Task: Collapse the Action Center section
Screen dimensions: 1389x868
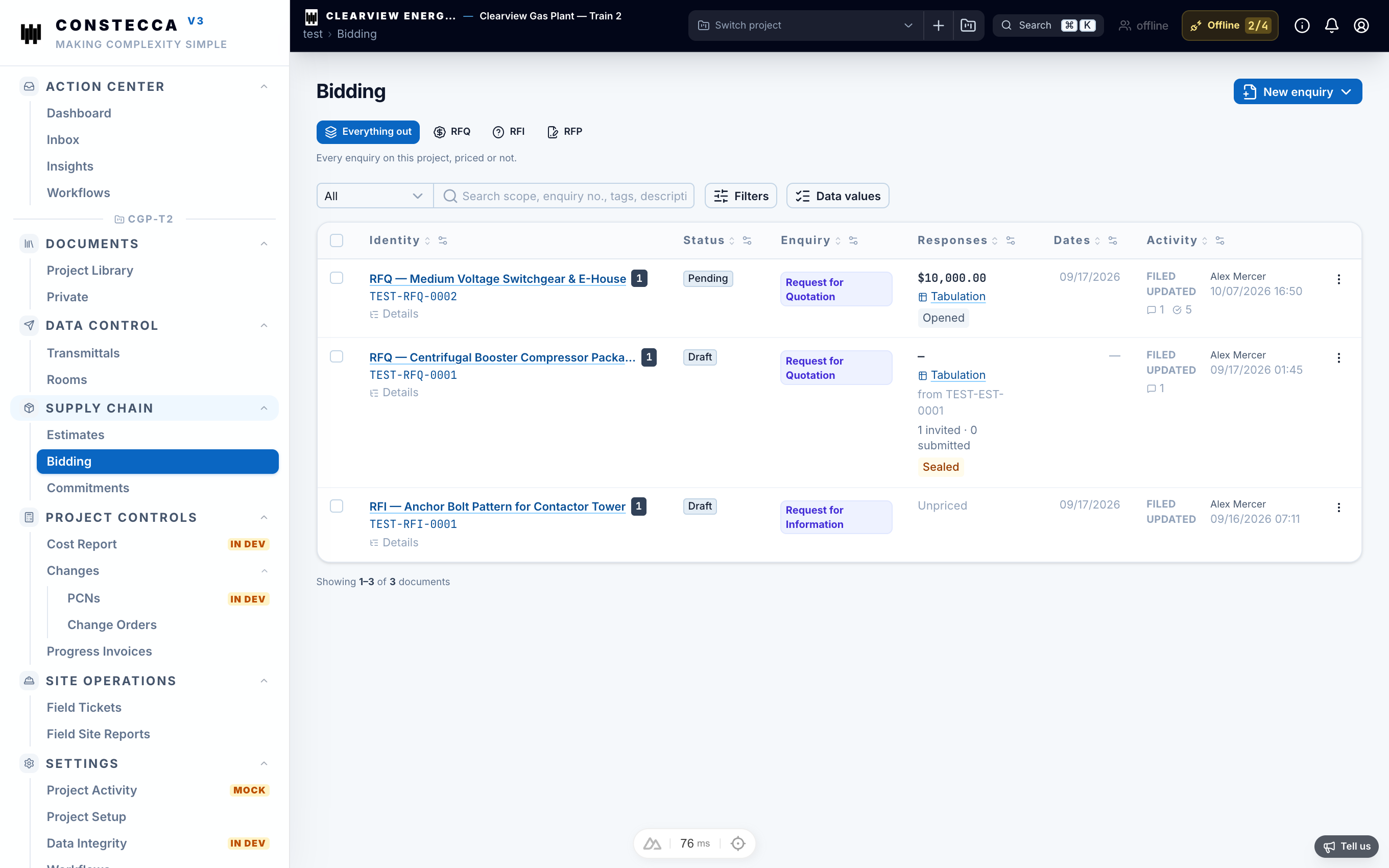Action: (x=264, y=87)
